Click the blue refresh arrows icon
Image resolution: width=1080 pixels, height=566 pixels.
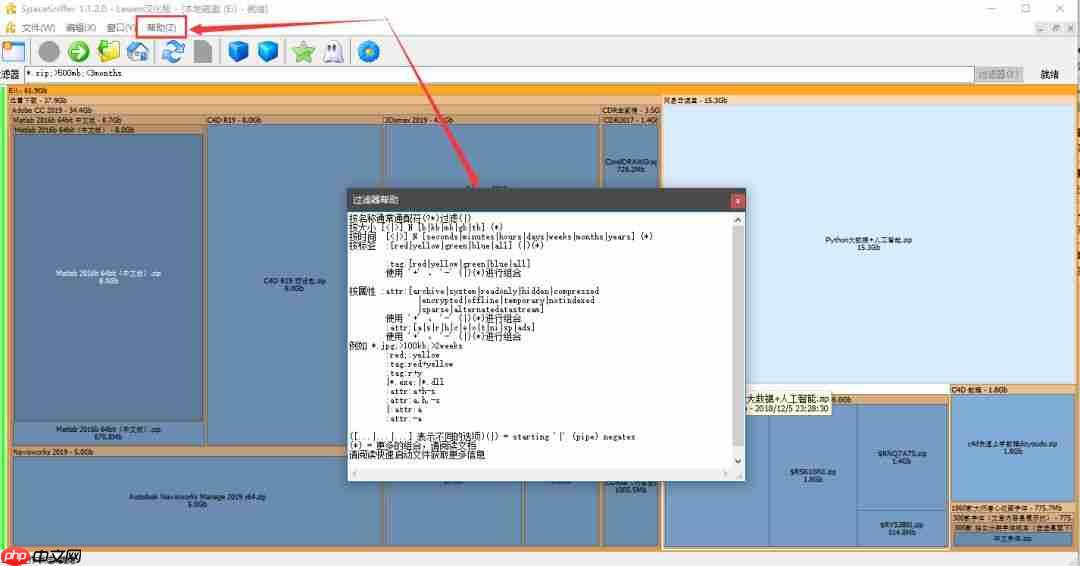coord(173,52)
